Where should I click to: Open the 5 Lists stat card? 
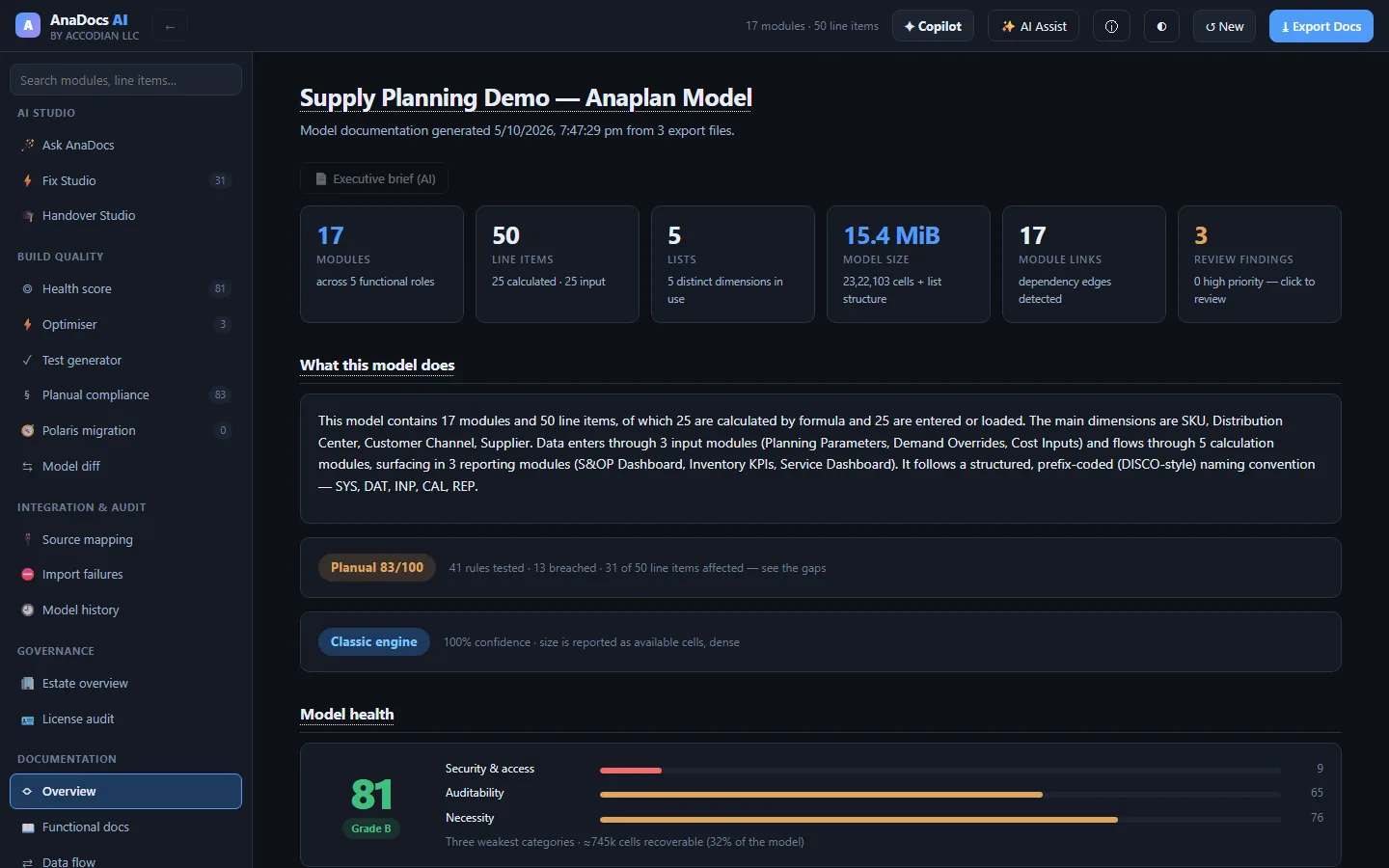tap(733, 264)
